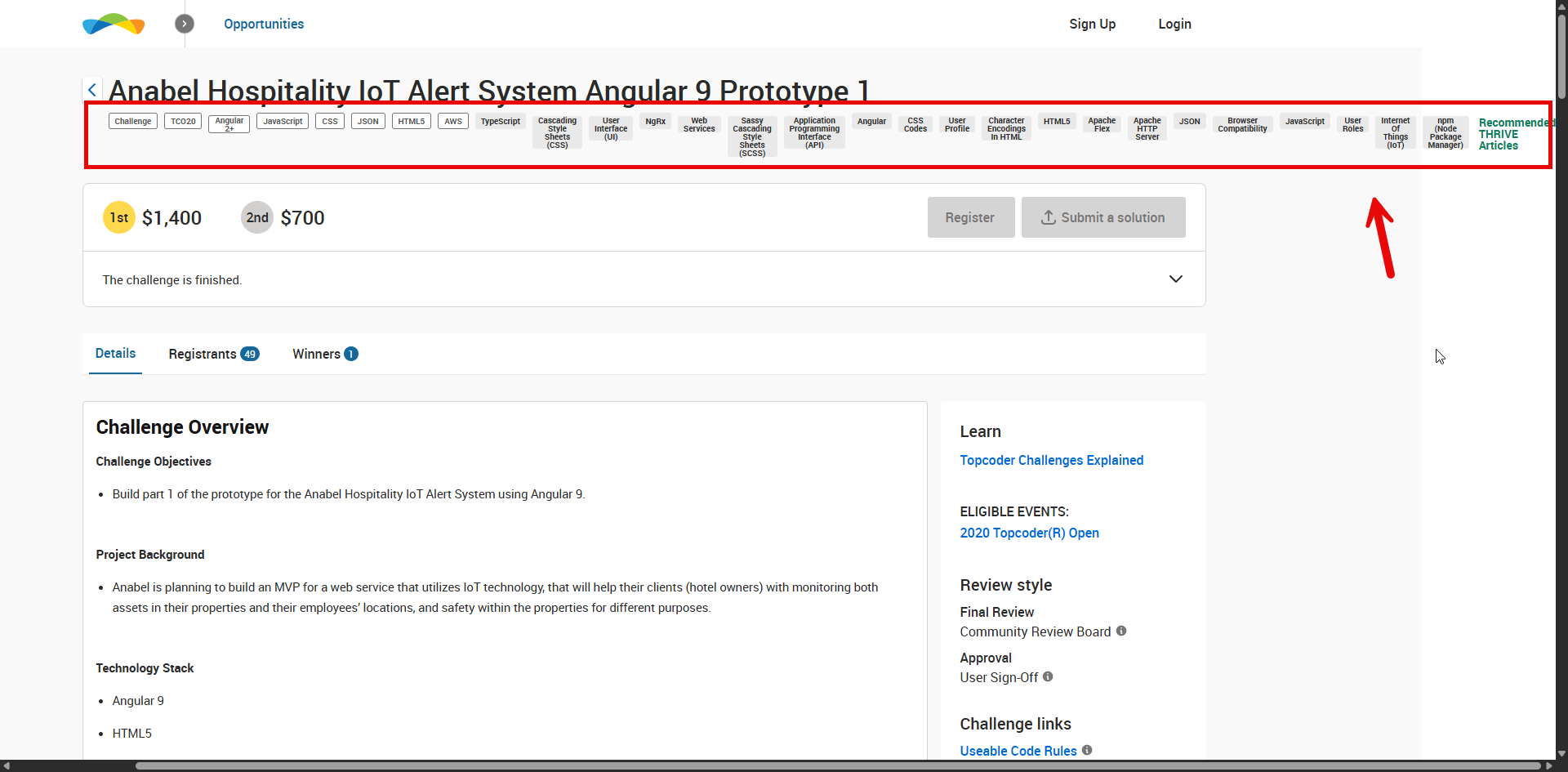Viewport: 1568px width, 772px height.
Task: Click info icon next to Community Review Board
Action: (1121, 631)
